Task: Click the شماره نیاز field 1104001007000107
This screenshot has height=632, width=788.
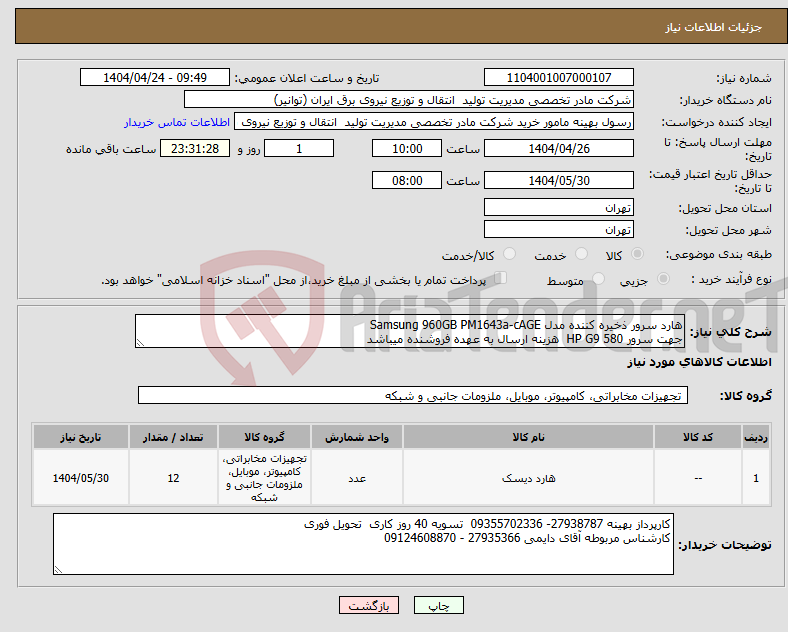Action: pyautogui.click(x=558, y=78)
